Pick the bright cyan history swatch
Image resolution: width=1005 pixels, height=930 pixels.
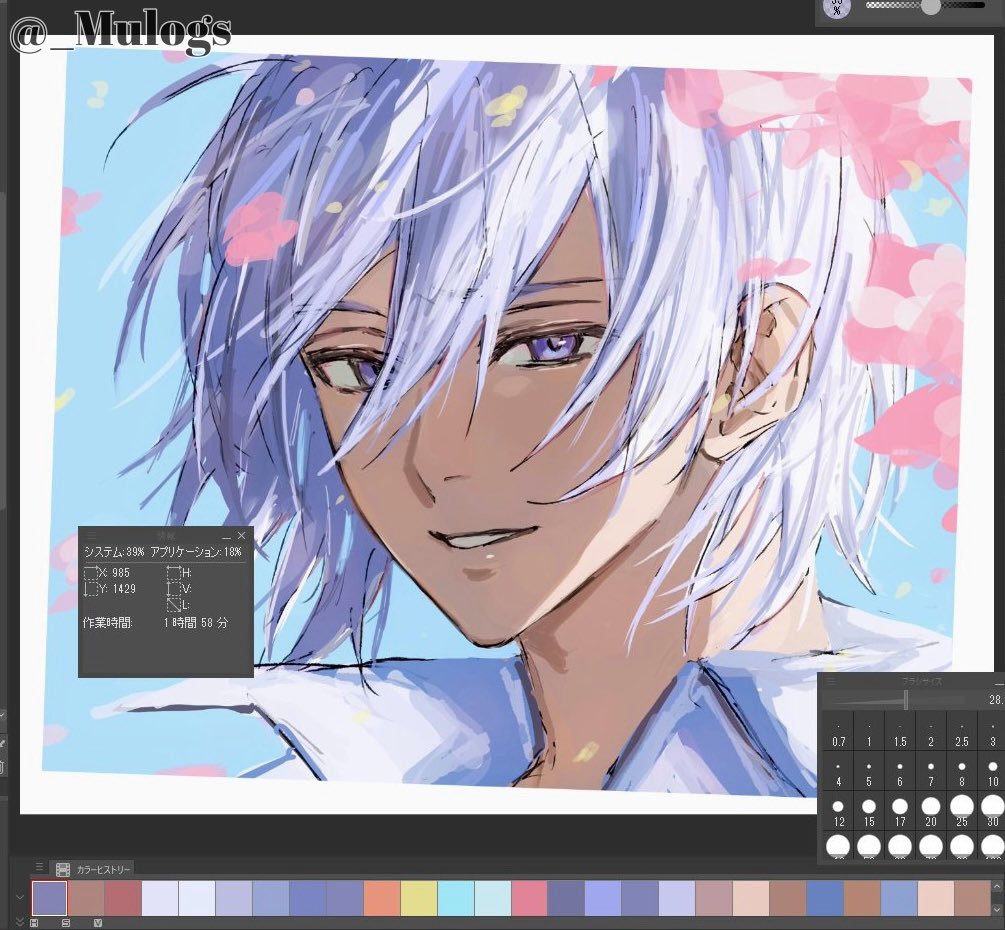click(x=456, y=898)
